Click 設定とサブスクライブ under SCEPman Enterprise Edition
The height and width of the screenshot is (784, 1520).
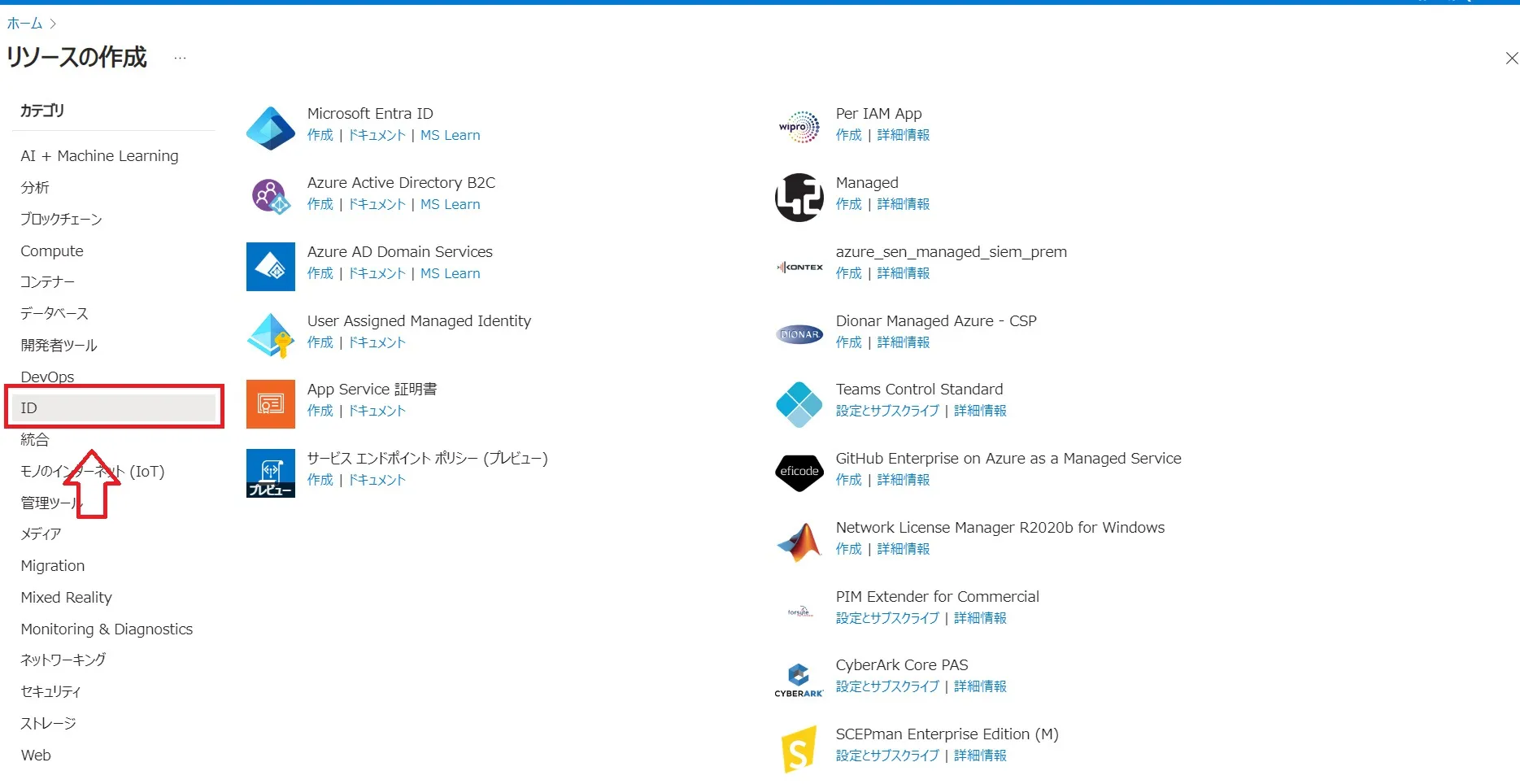887,756
